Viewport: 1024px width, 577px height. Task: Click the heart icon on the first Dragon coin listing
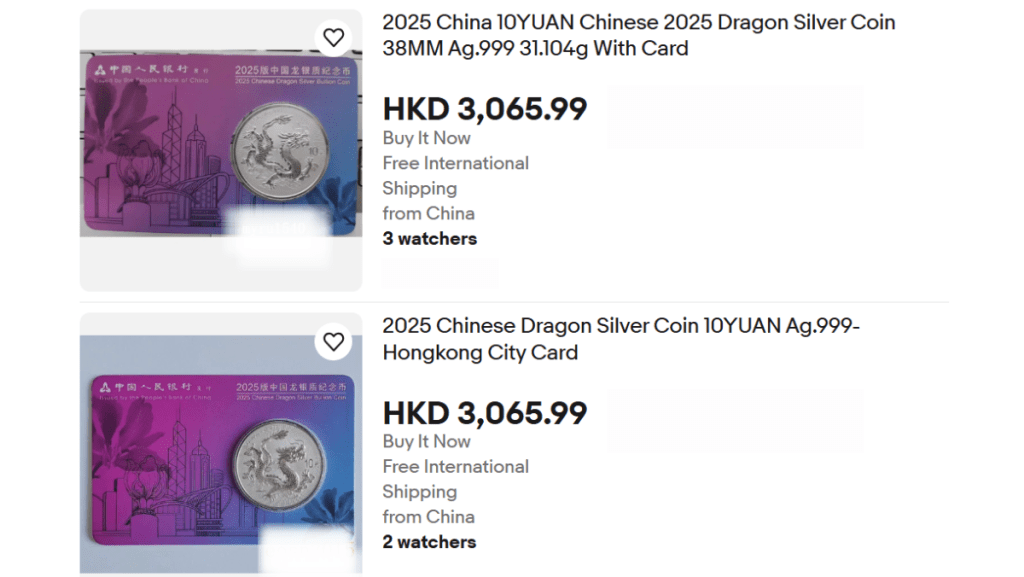(x=334, y=37)
